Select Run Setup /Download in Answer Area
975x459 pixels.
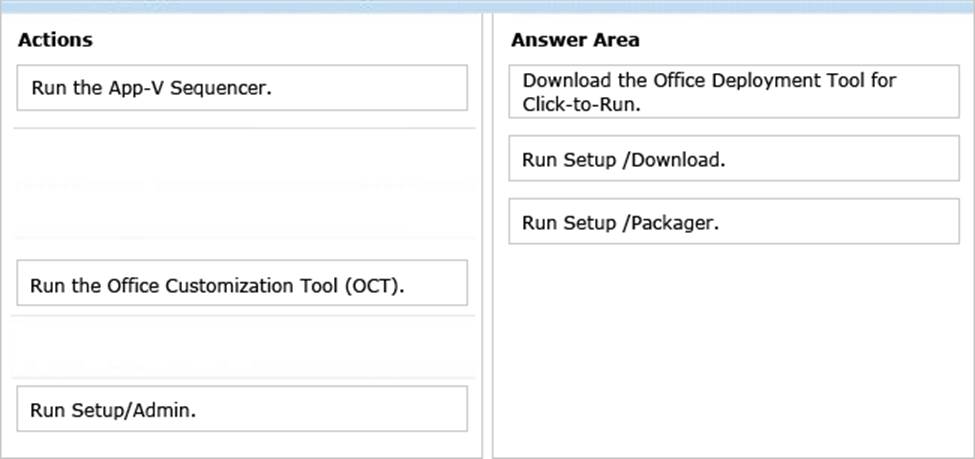coord(734,159)
